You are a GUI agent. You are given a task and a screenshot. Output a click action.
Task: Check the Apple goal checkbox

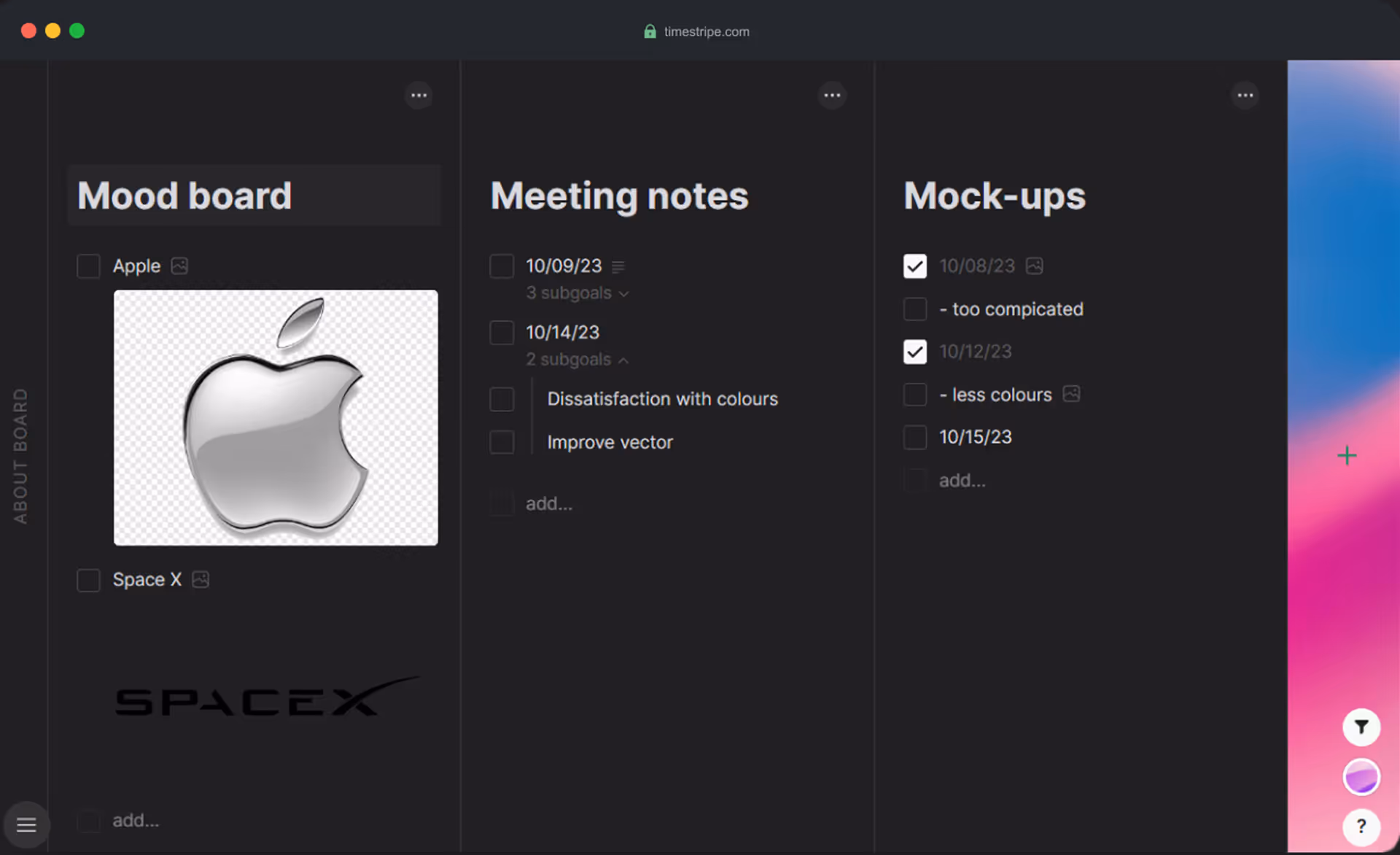pyautogui.click(x=88, y=266)
